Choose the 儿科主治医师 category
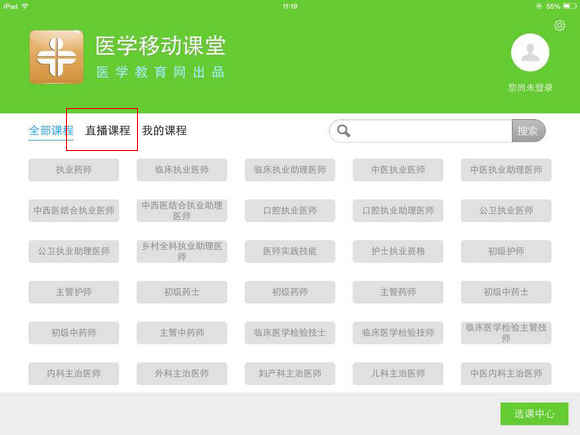 pyautogui.click(x=398, y=373)
